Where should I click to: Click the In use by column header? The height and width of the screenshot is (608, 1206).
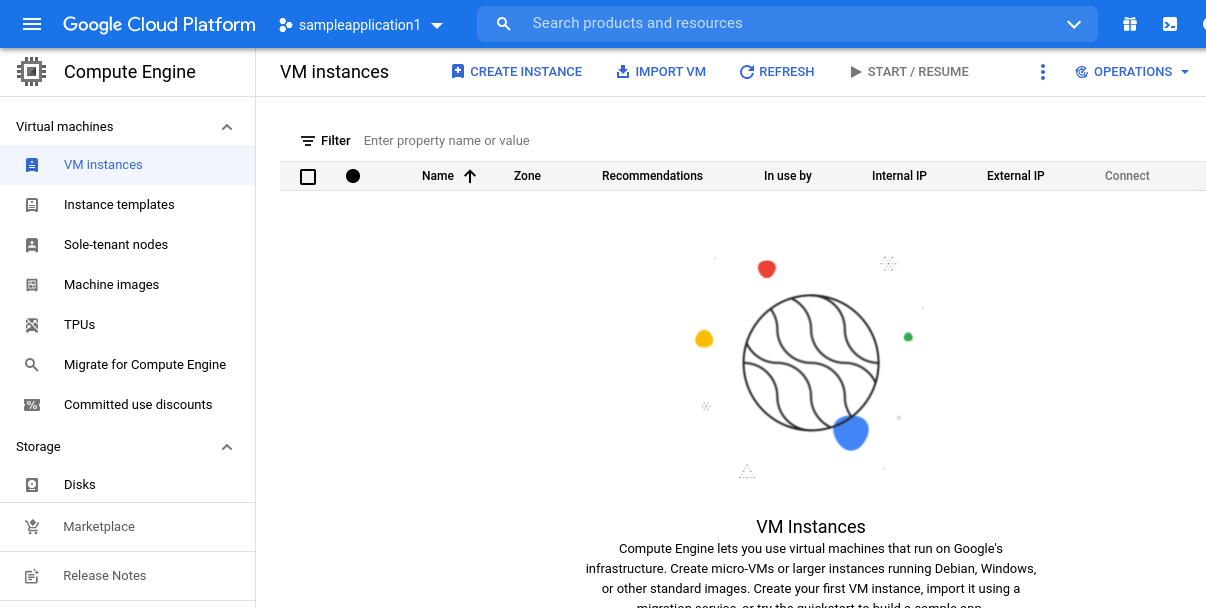click(788, 176)
